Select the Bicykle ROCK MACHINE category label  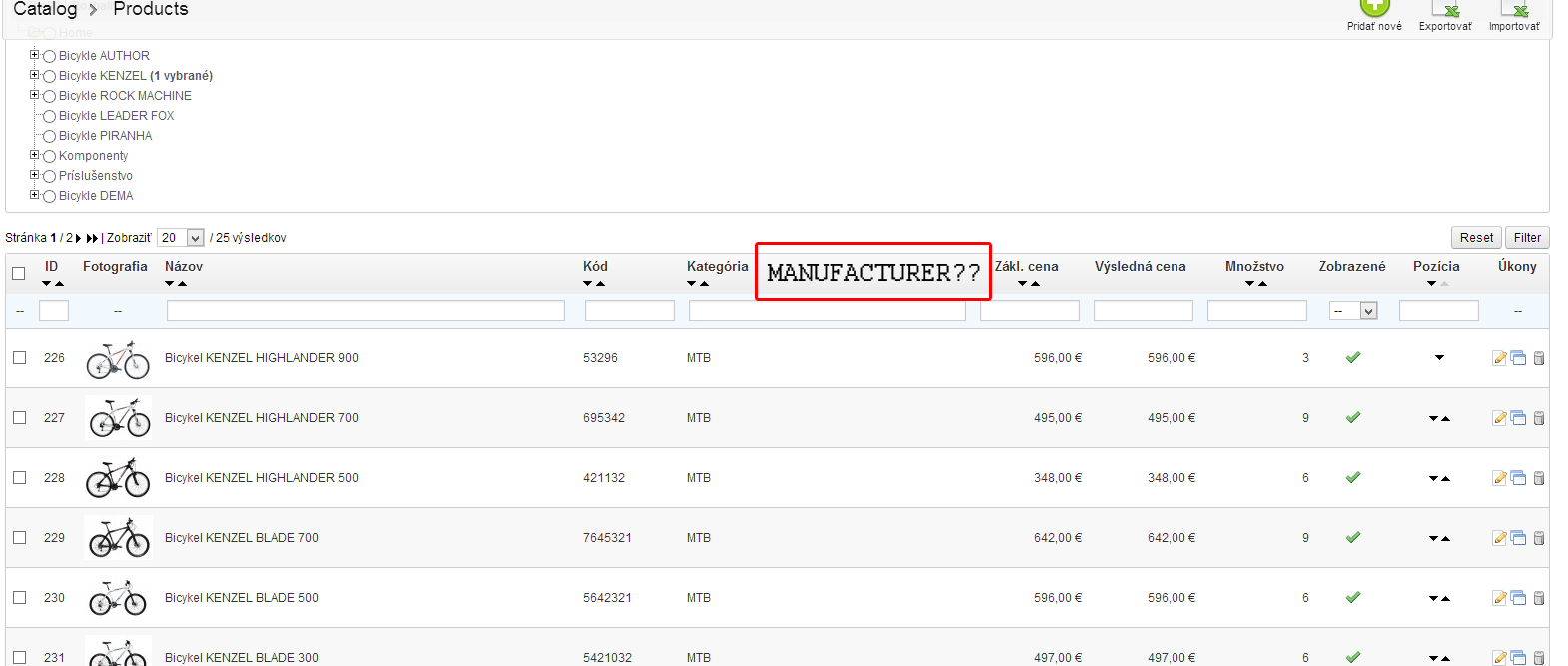click(125, 96)
